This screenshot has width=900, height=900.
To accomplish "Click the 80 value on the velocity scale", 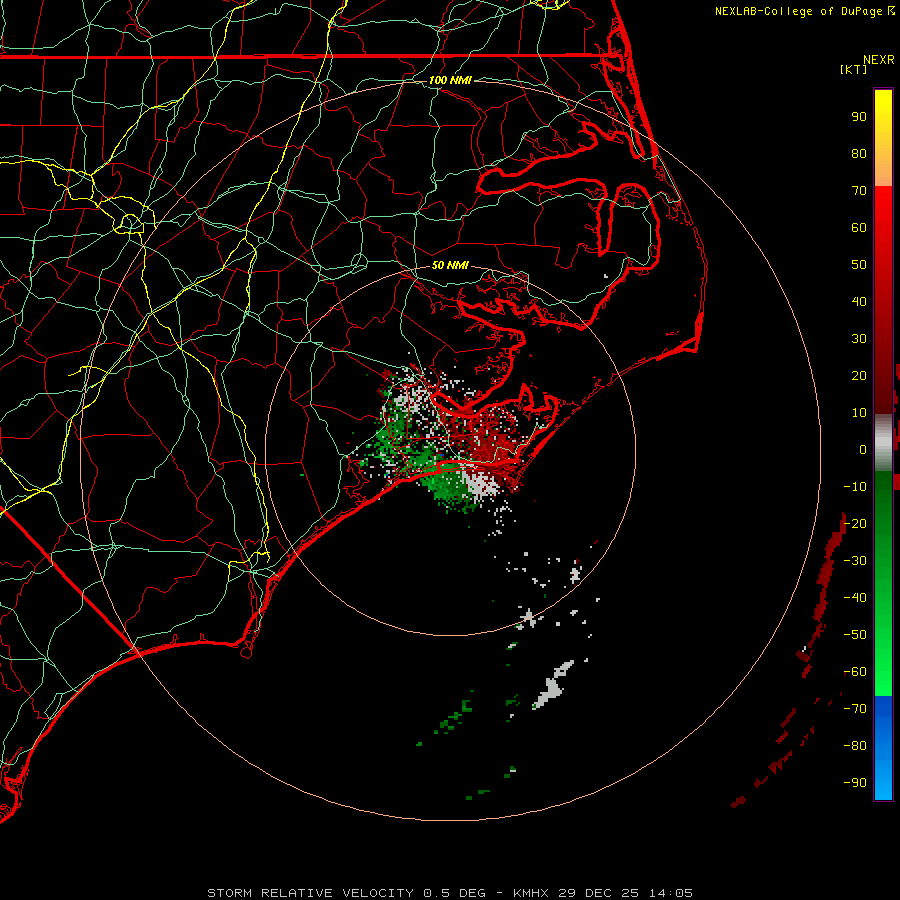I will coord(859,154).
